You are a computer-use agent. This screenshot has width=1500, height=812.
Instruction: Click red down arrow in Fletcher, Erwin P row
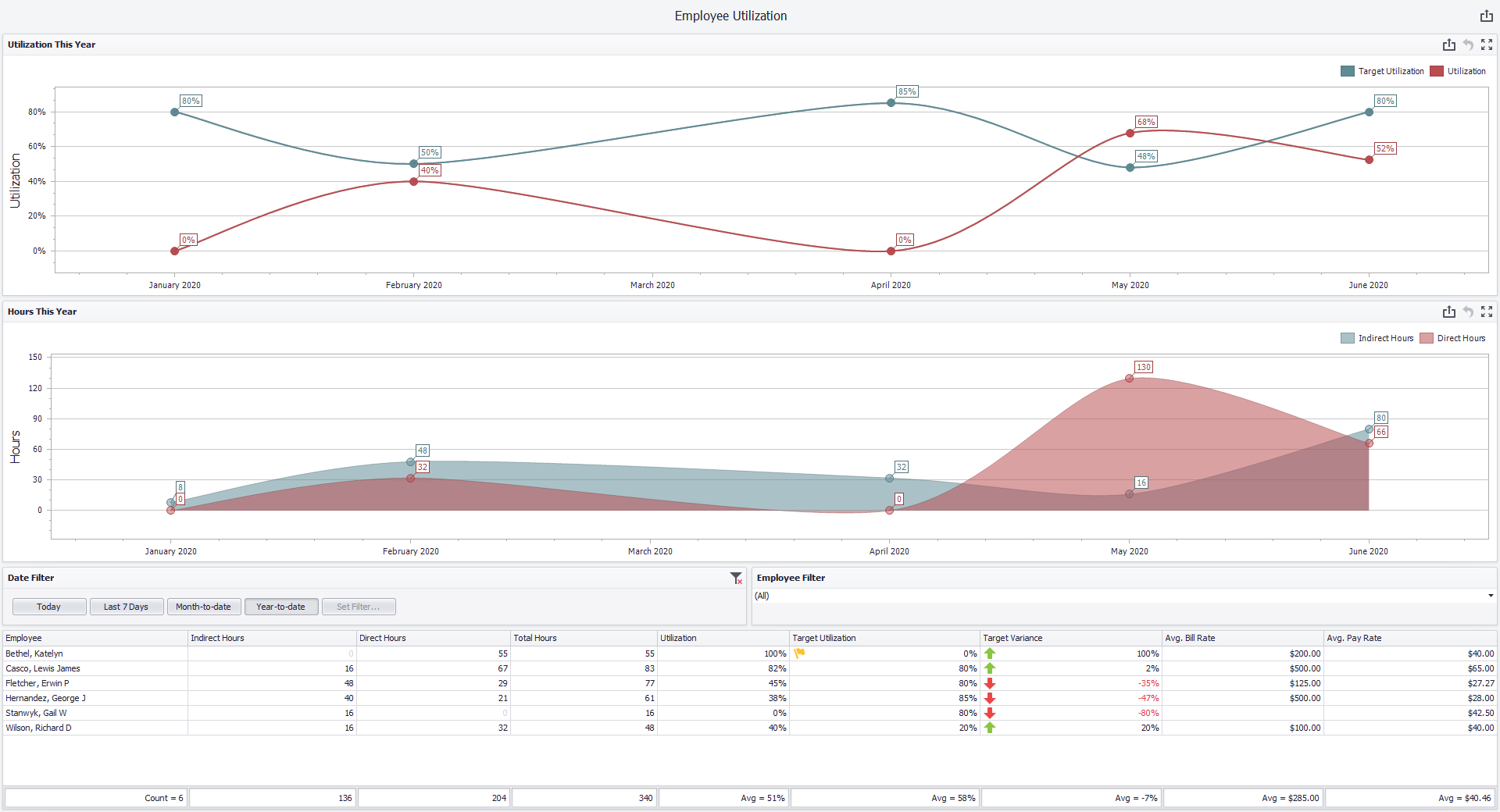click(x=990, y=683)
